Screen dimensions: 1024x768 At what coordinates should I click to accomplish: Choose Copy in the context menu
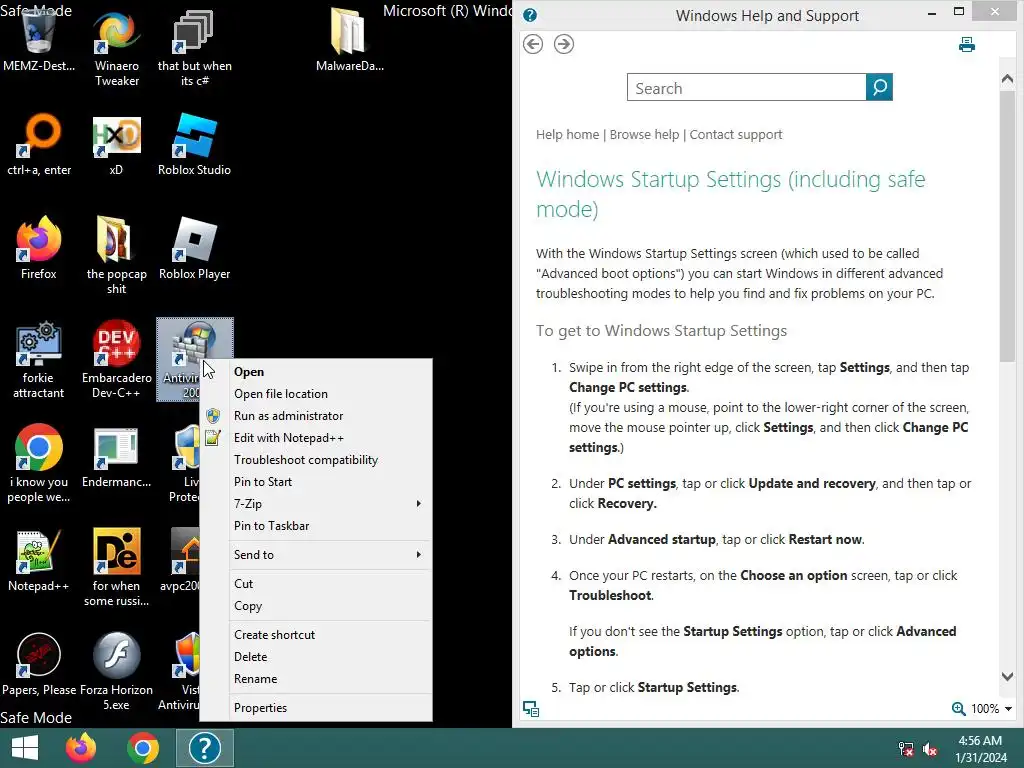[x=316, y=606]
